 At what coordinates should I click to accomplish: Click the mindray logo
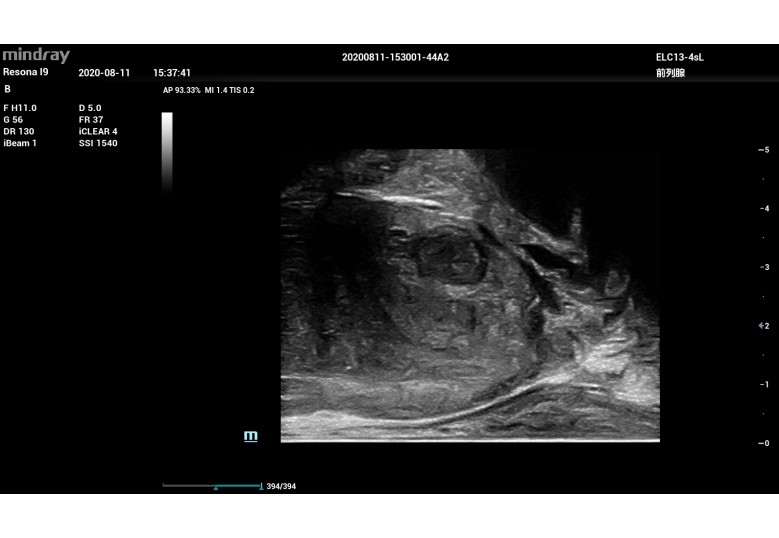[x=36, y=55]
